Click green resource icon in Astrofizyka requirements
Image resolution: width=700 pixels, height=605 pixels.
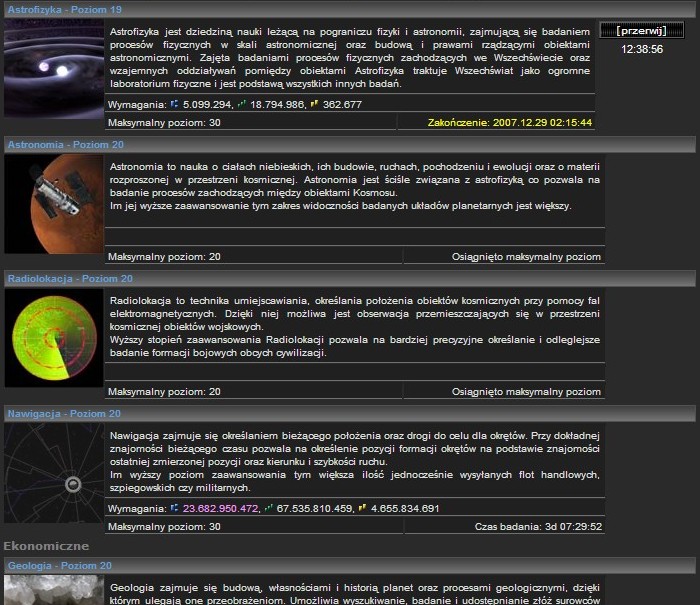(242, 103)
